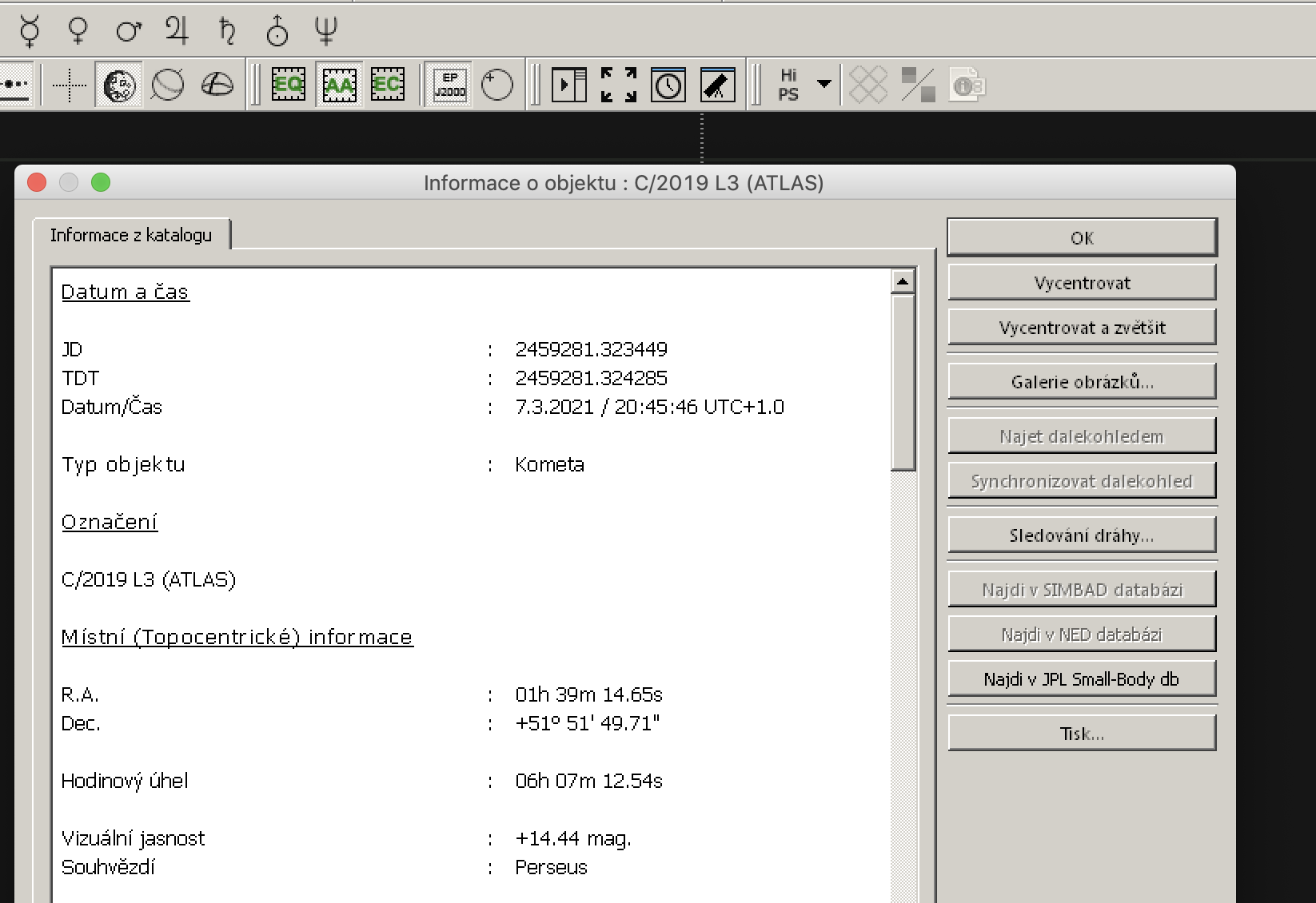
Task: Click the scrollbar up arrow
Action: (903, 281)
